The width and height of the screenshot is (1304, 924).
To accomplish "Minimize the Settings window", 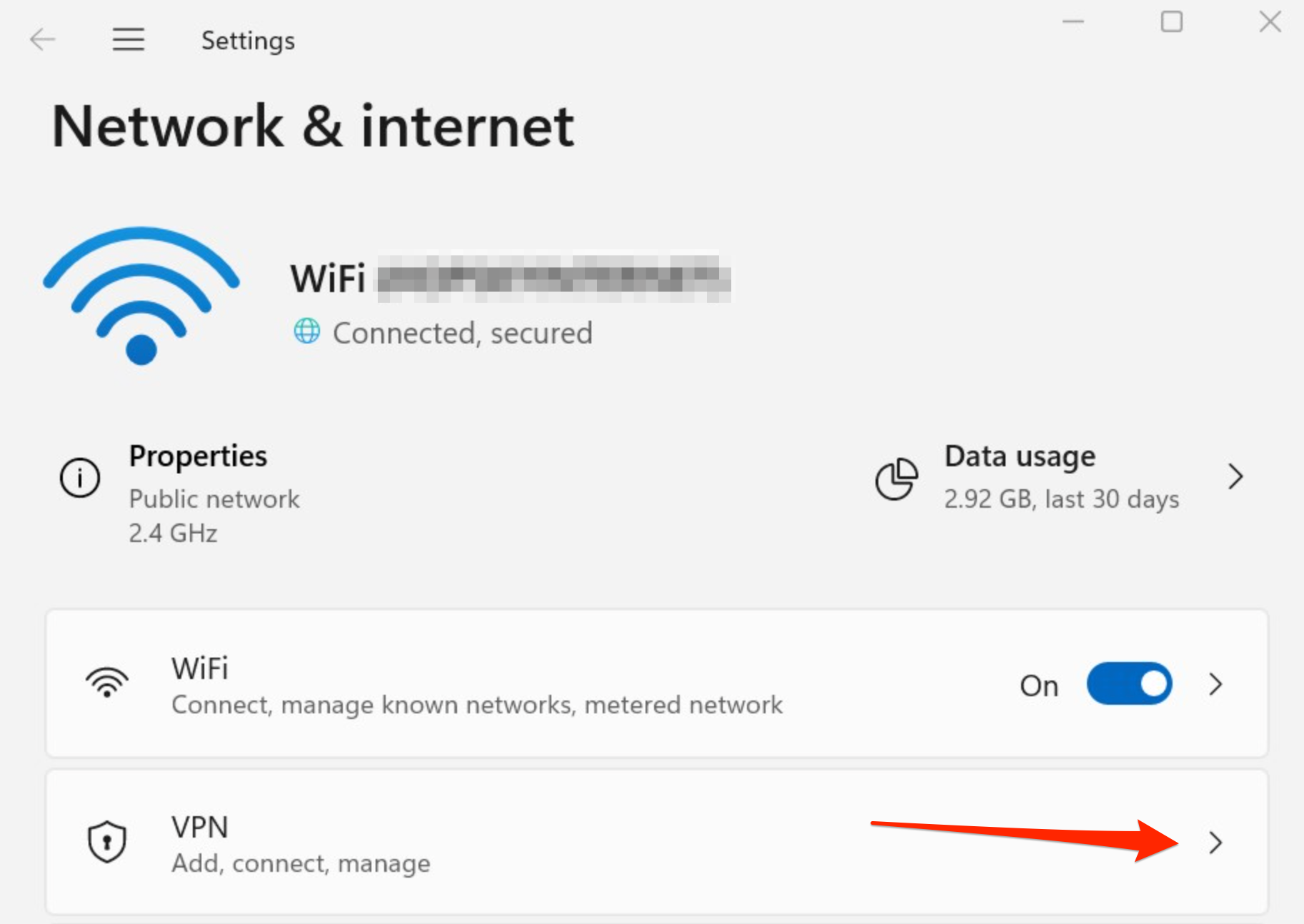I will coord(1073,21).
